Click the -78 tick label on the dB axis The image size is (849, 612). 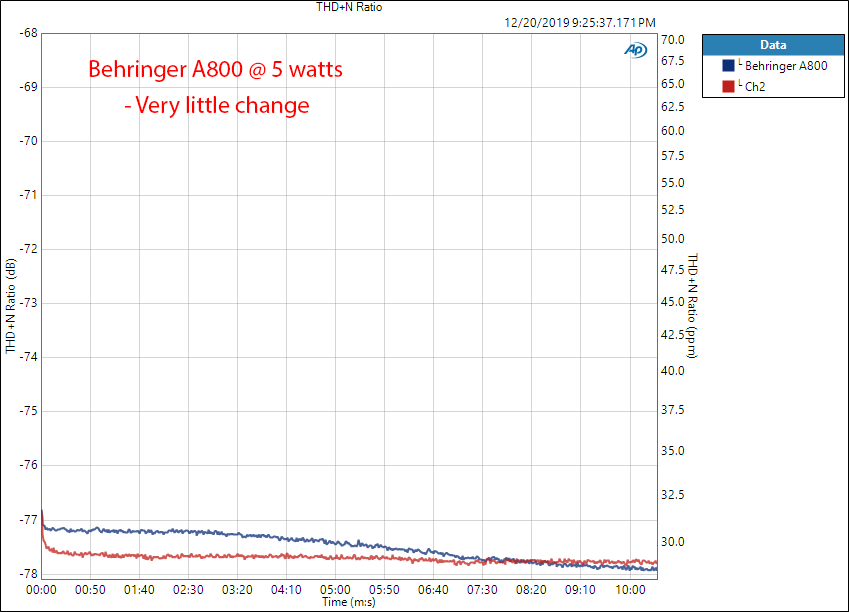29,574
